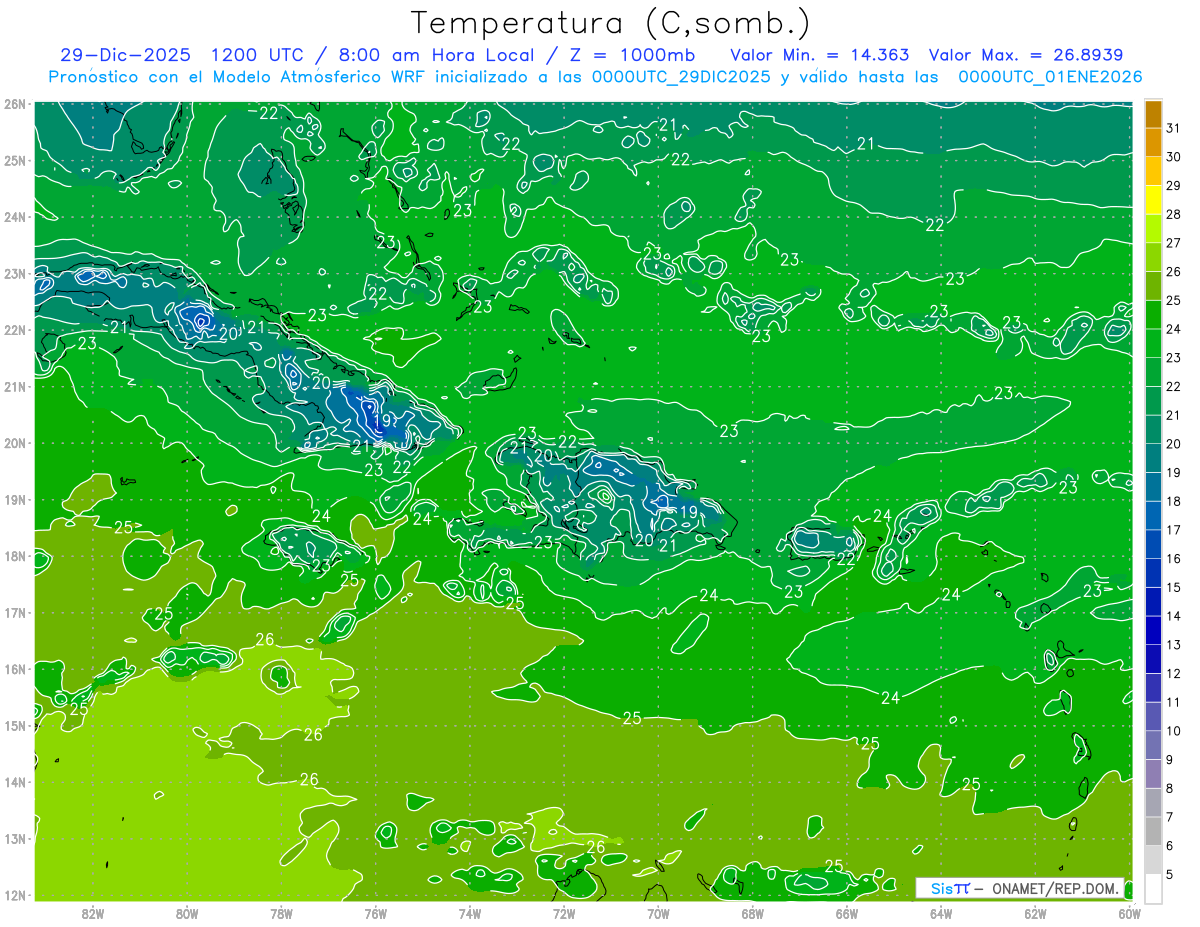This screenshot has width=1200, height=927.
Task: Click the color scale value 7
Action: 1171,818
